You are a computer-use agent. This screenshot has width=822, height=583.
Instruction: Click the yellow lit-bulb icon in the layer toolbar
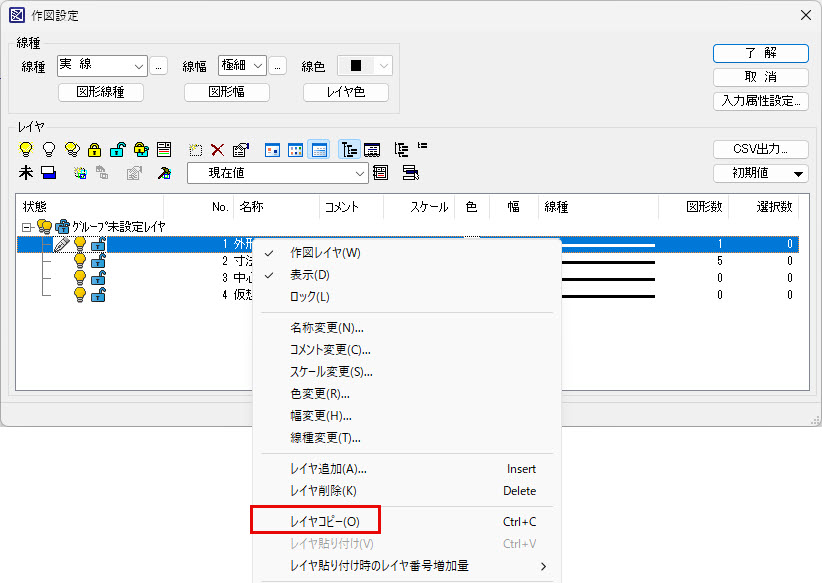point(26,149)
